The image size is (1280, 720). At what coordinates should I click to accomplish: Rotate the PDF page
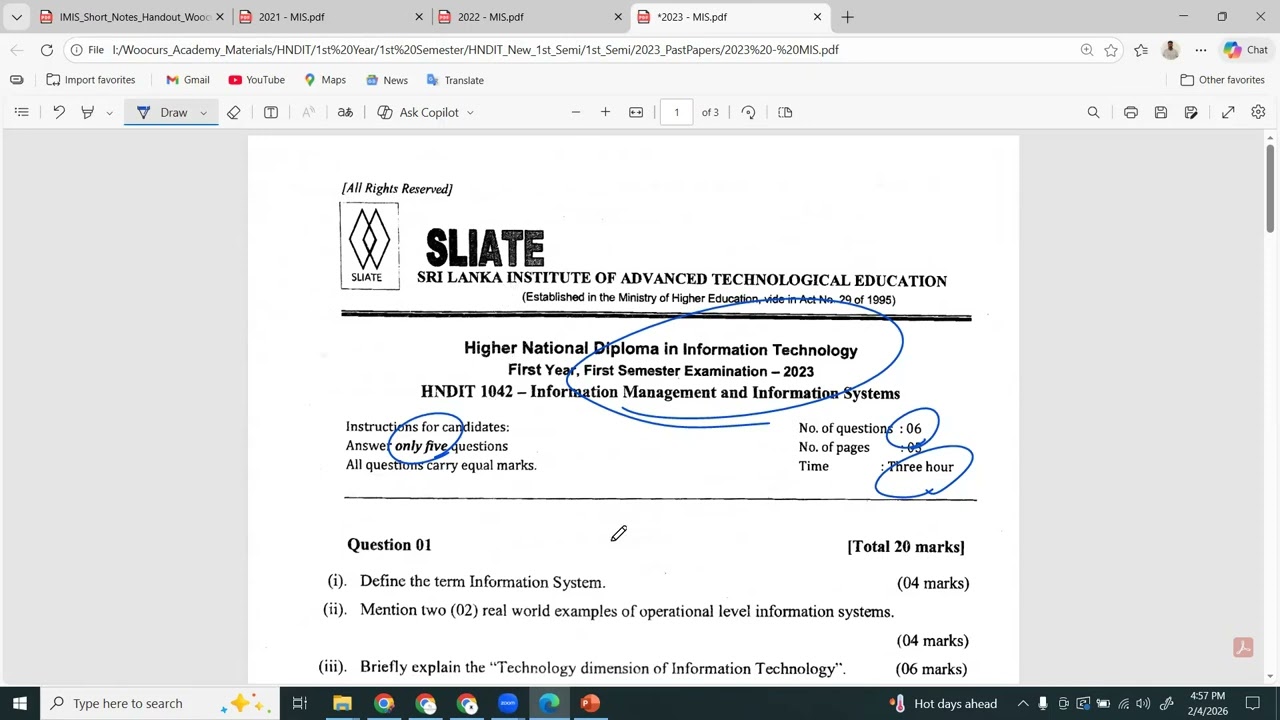pyautogui.click(x=748, y=112)
